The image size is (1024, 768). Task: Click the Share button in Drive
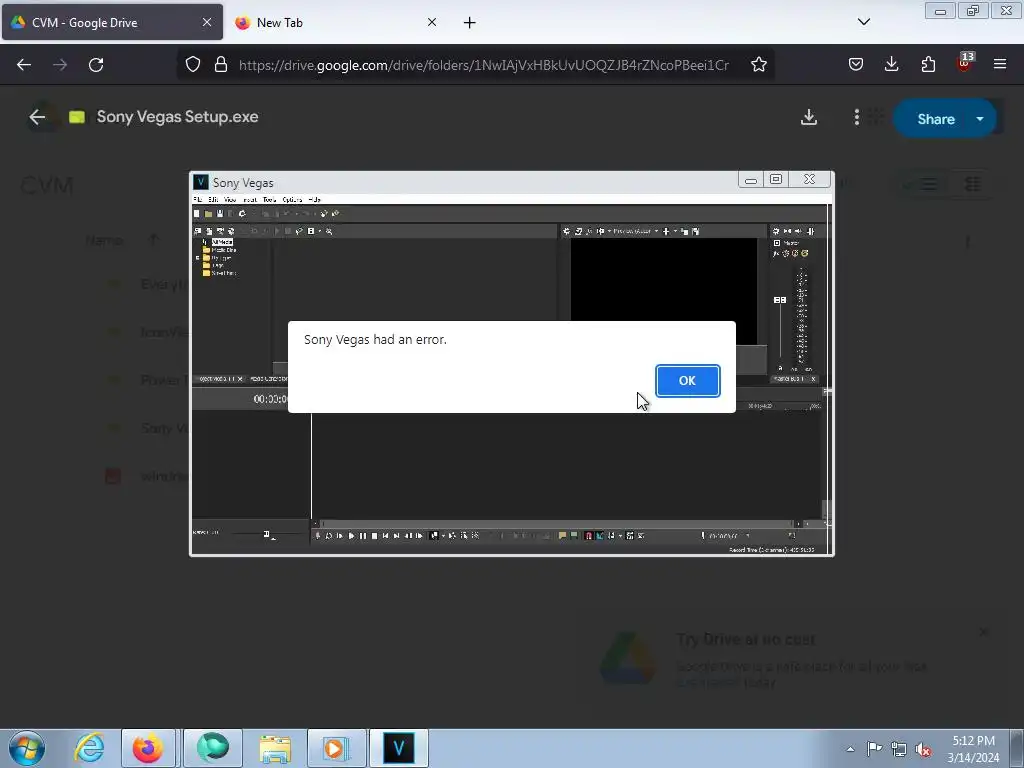point(935,119)
